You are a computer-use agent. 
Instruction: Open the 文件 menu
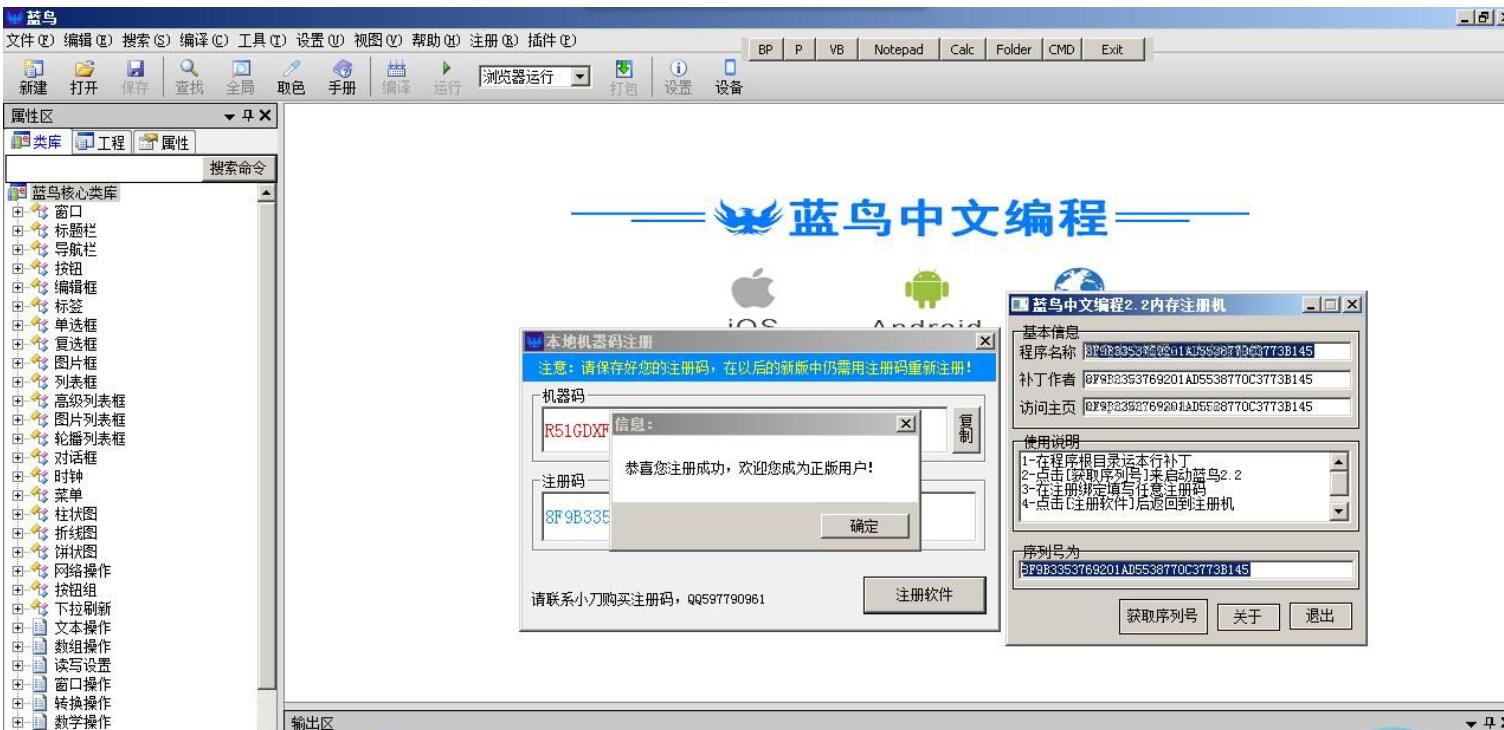pyautogui.click(x=32, y=39)
